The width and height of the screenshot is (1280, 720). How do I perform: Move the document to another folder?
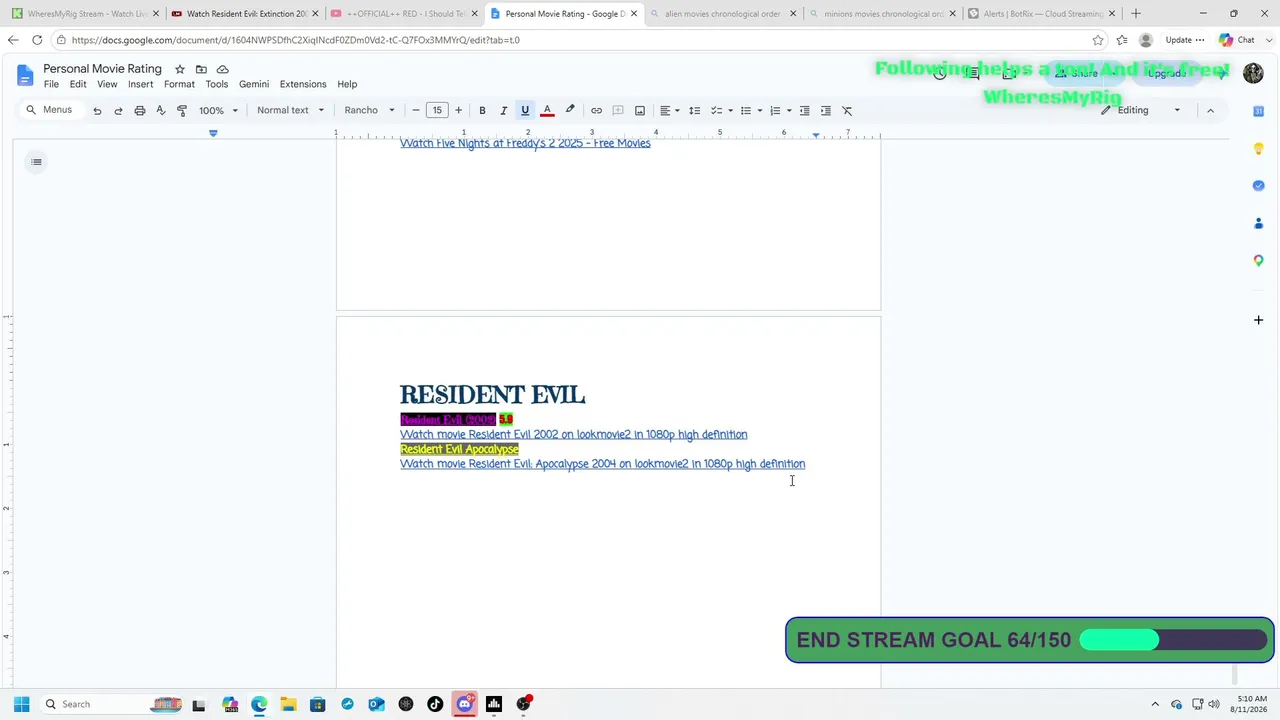(201, 69)
